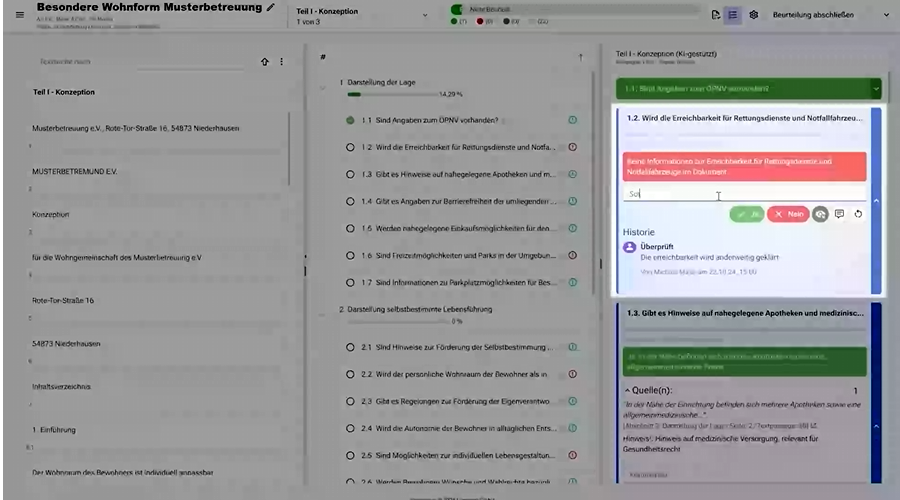Click the up arrow above question list
Image resolution: width=900 pixels, height=500 pixels.
tap(580, 57)
